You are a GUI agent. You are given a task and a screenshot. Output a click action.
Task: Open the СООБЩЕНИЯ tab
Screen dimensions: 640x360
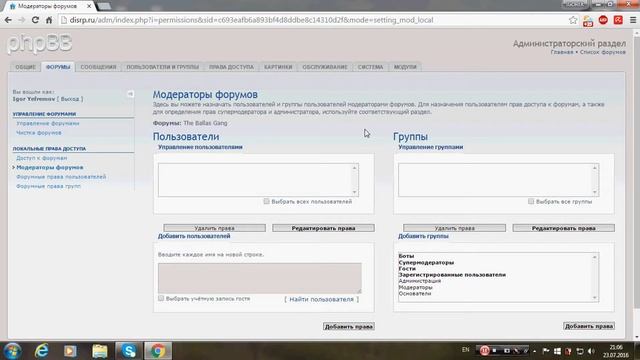click(98, 67)
